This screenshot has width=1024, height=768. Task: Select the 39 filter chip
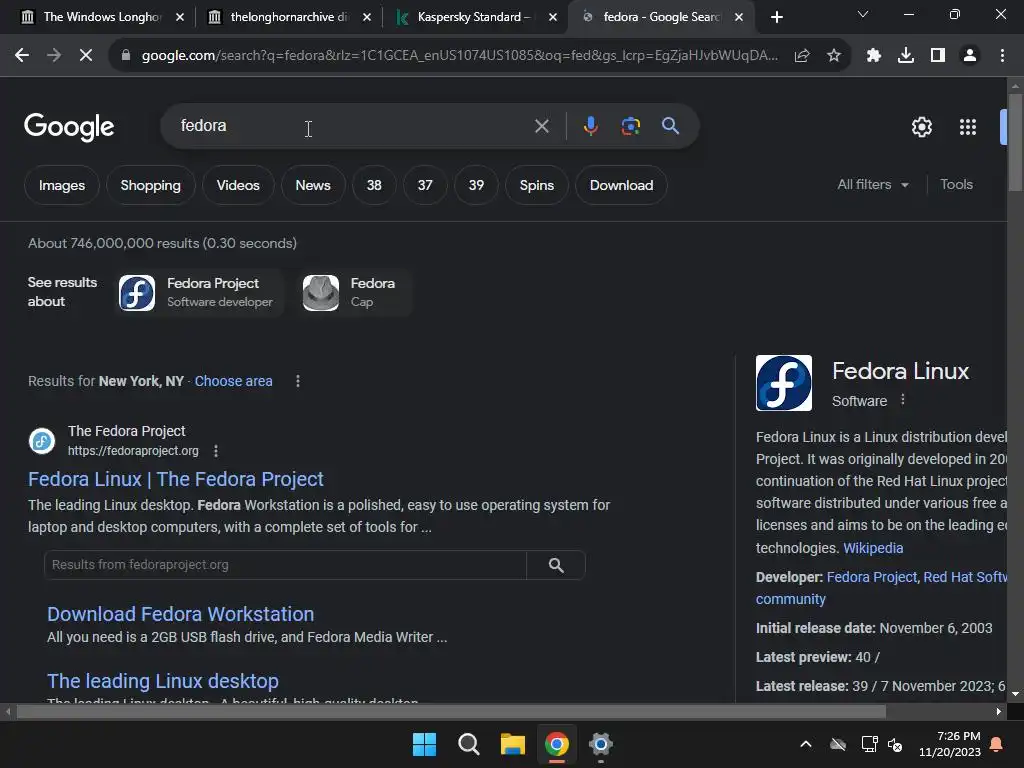click(x=476, y=185)
